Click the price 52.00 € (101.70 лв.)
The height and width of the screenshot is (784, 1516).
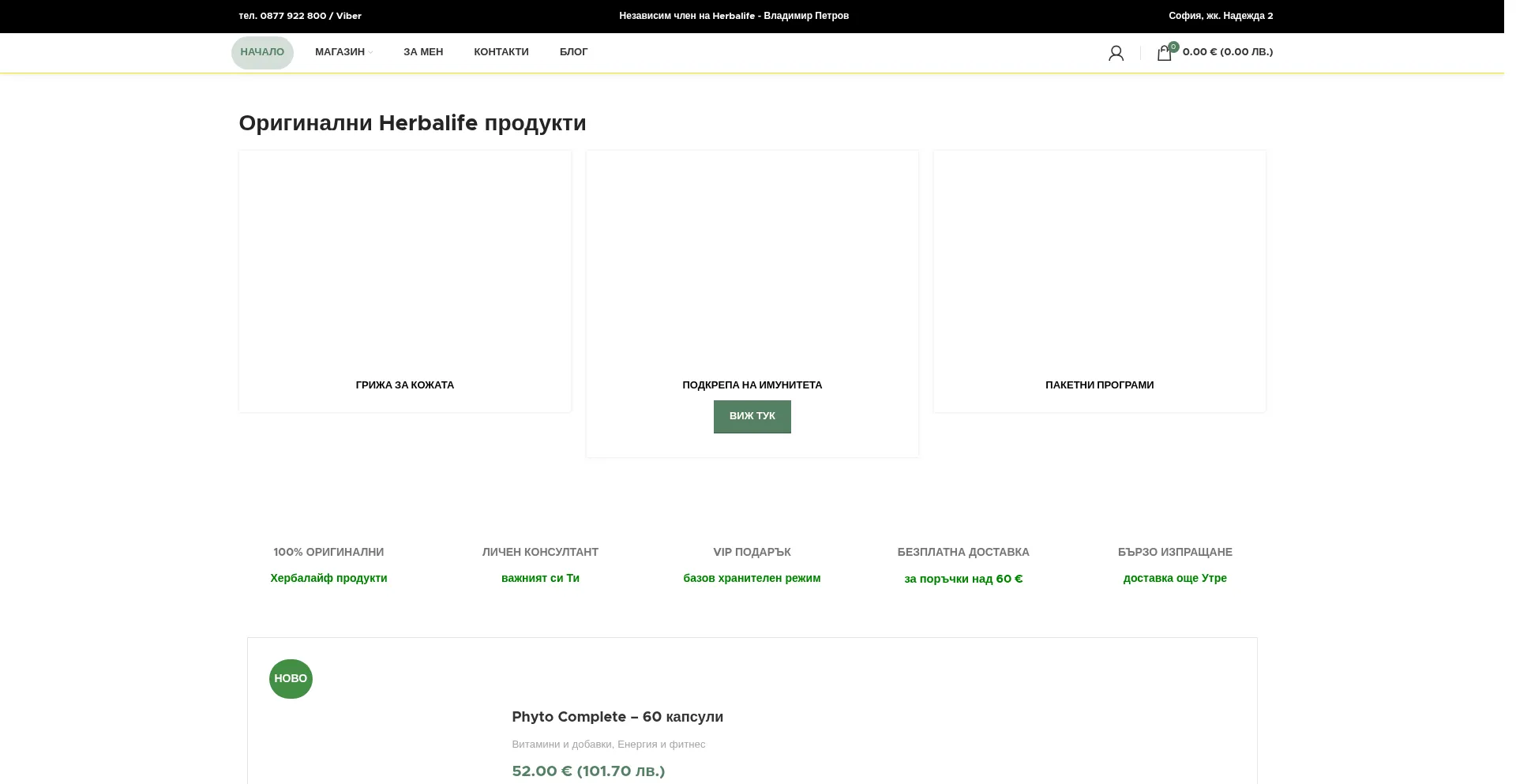(588, 771)
